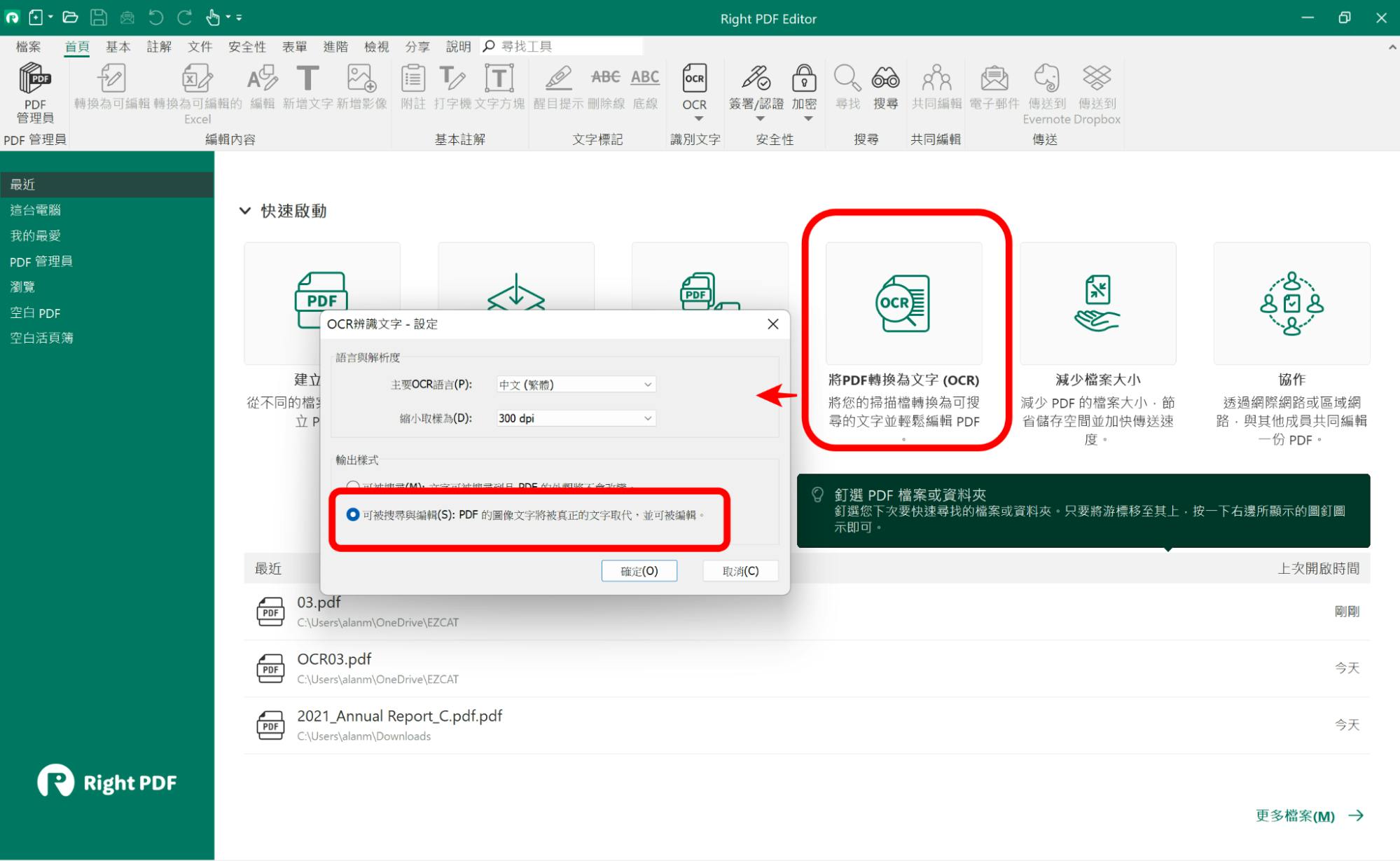This screenshot has width=1400, height=861.
Task: Open recent file OCR03.pdf
Action: click(x=334, y=659)
